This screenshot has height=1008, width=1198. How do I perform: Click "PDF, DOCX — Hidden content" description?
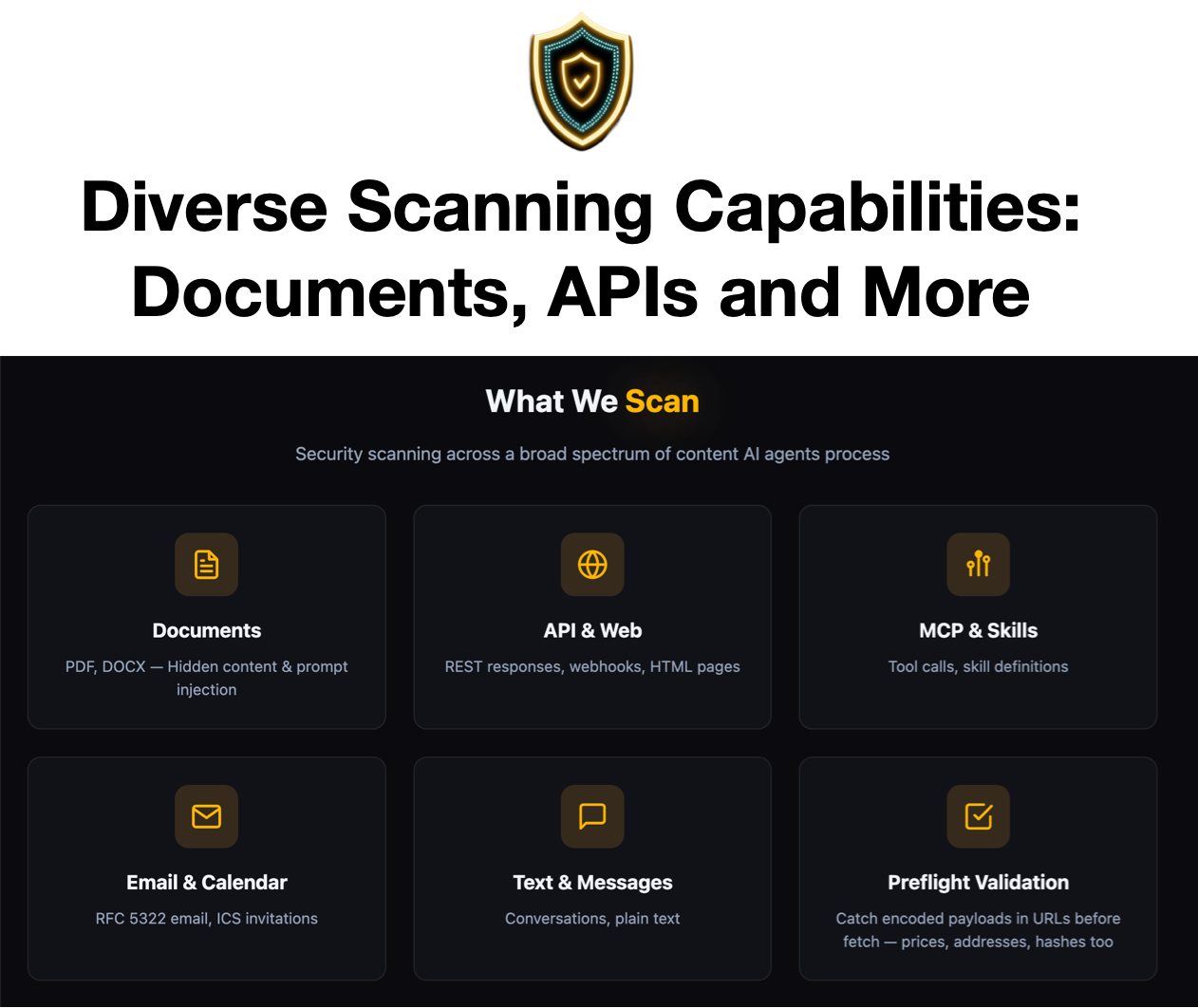(207, 678)
